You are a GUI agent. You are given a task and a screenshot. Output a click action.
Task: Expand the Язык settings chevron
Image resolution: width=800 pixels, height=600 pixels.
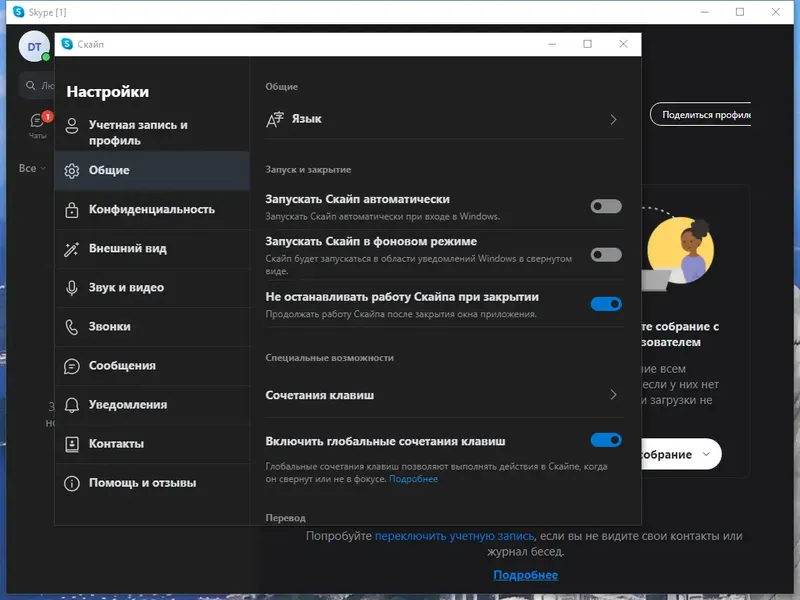tap(614, 118)
